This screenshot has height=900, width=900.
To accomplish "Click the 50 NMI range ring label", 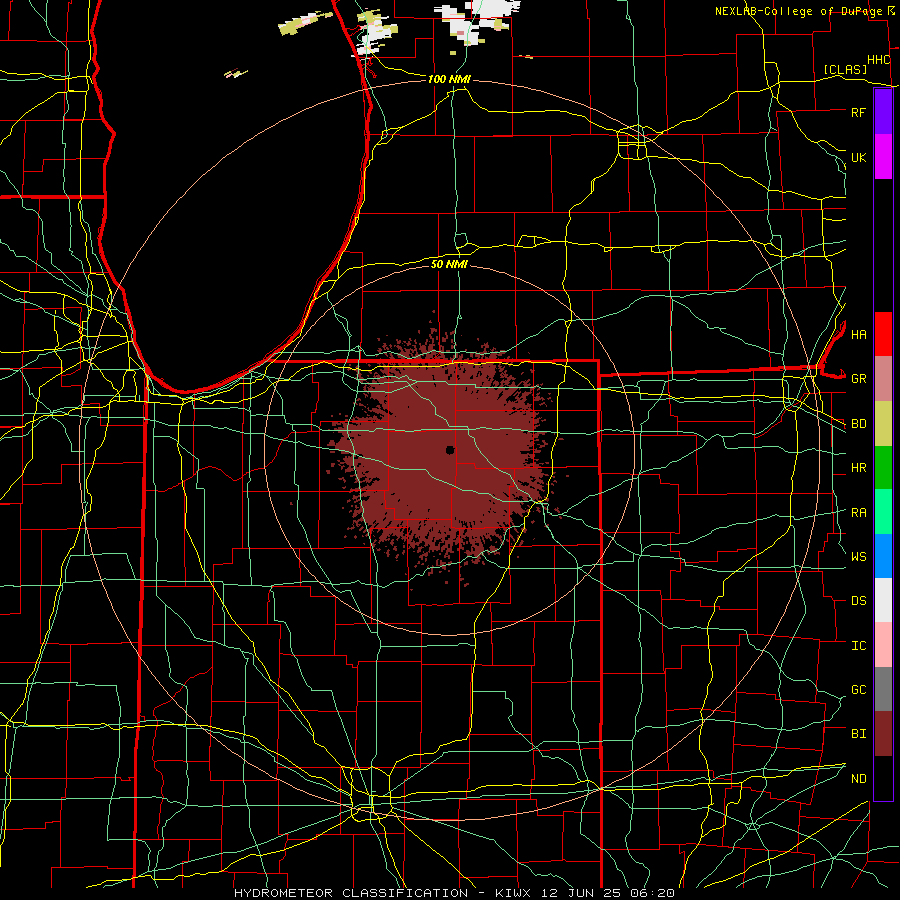I will coord(449,264).
